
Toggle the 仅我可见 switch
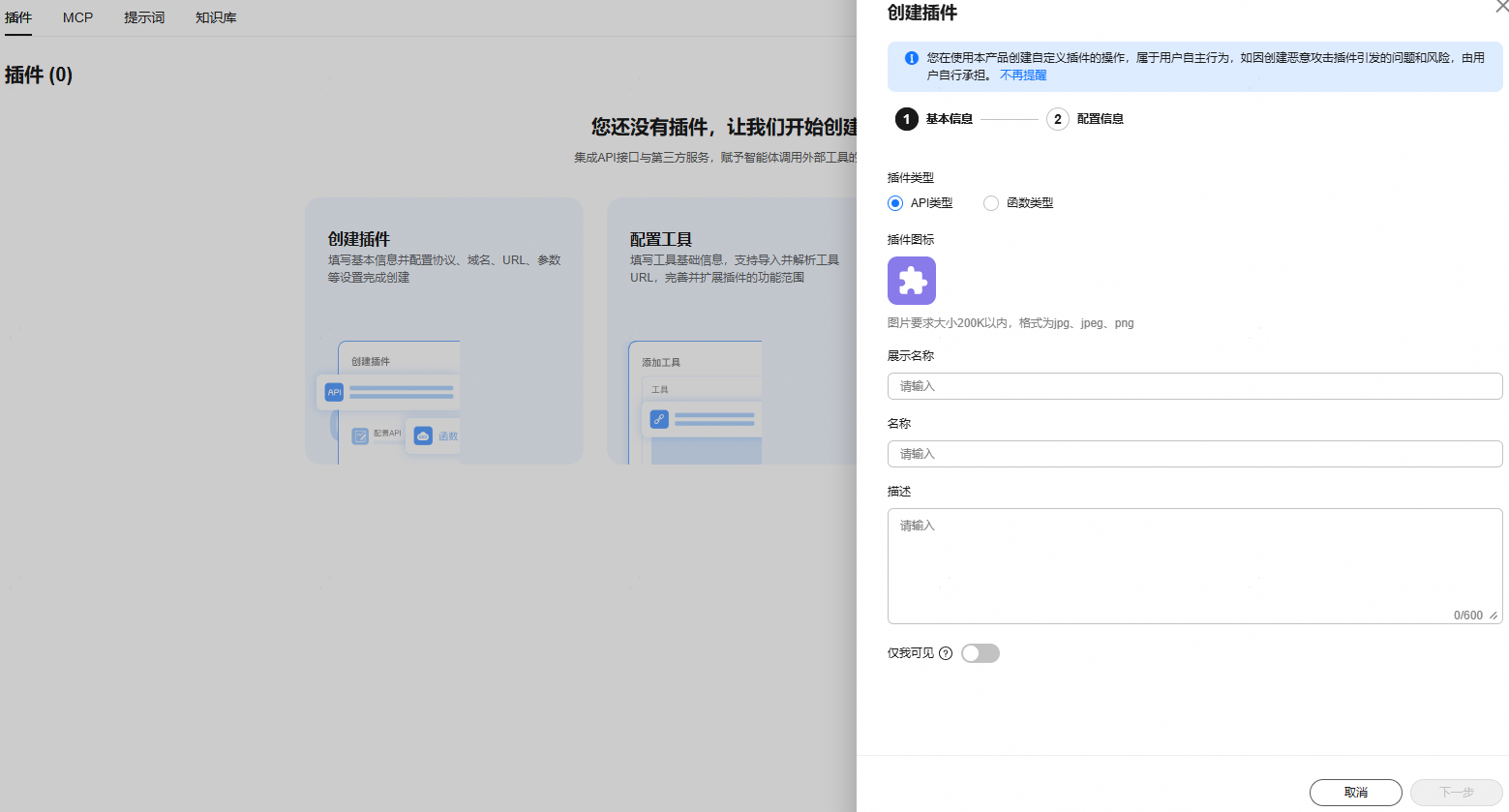(980, 653)
